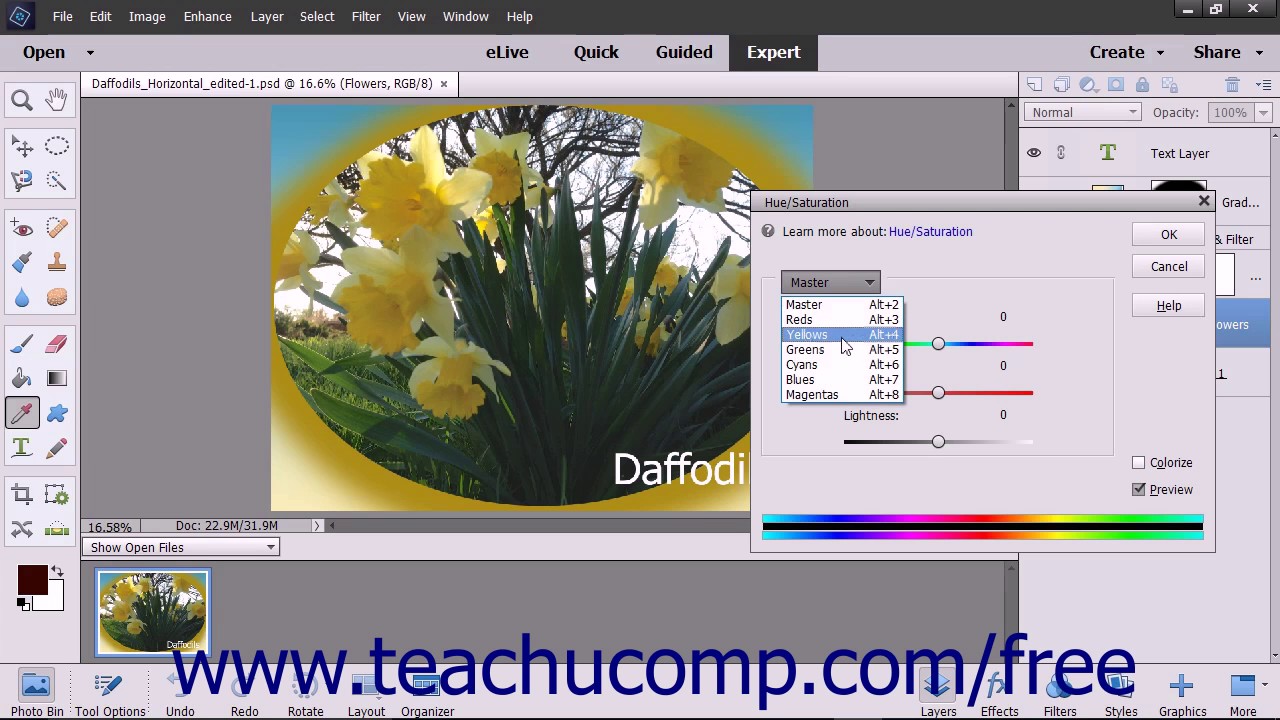Follow the Hue/Saturation learn more link

pyautogui.click(x=930, y=231)
